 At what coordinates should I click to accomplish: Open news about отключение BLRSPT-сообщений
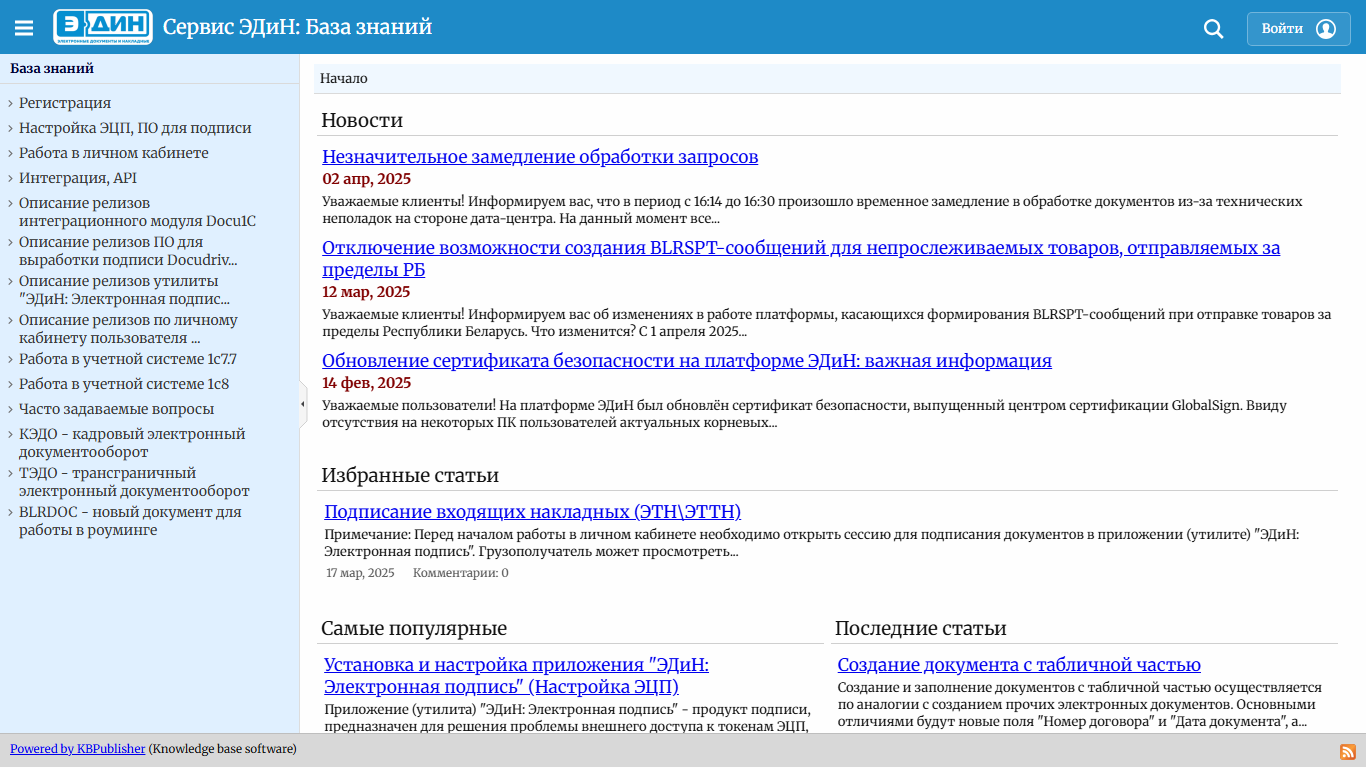[801, 259]
